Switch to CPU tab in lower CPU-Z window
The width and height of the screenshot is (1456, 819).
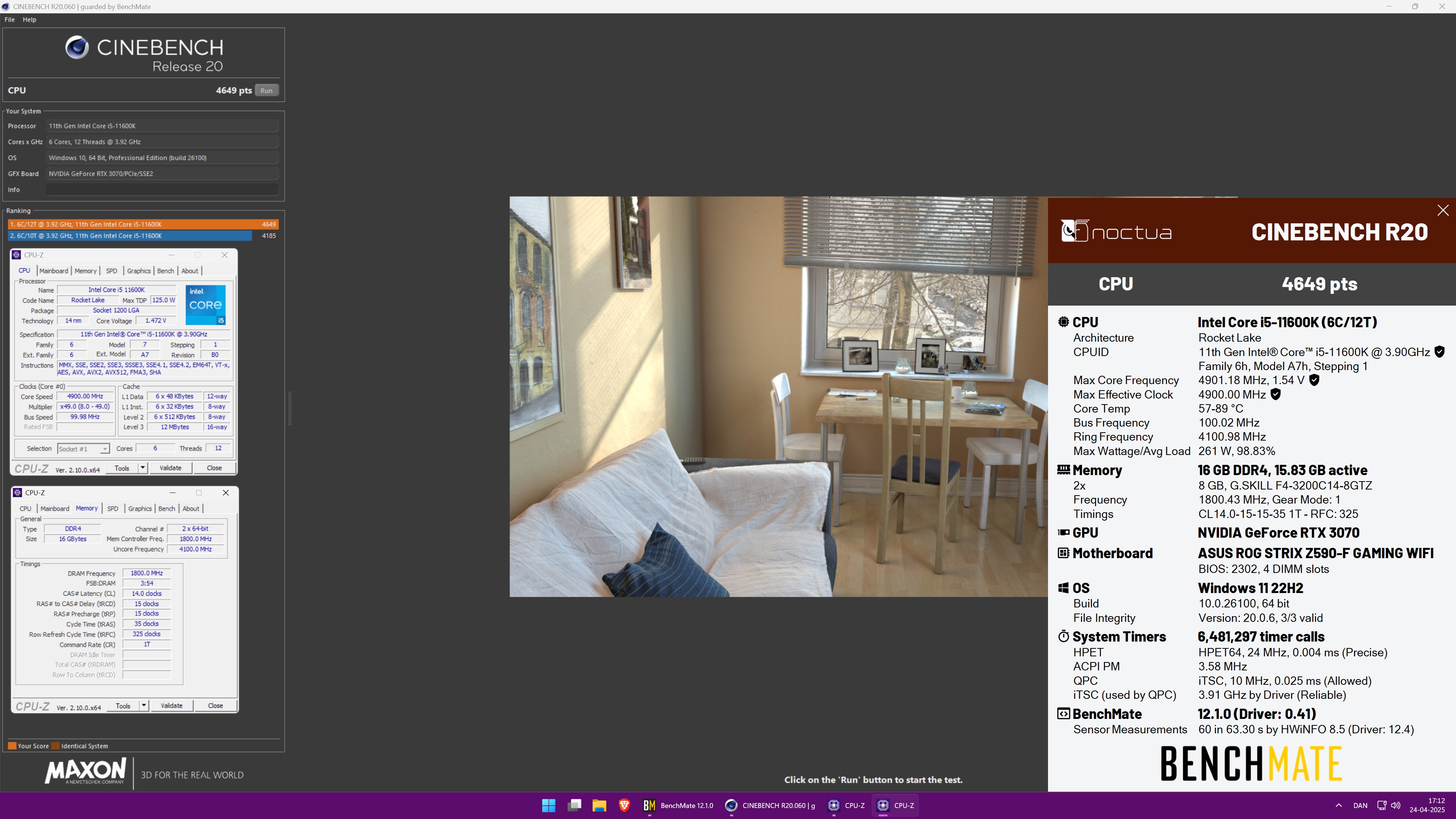pyautogui.click(x=25, y=509)
